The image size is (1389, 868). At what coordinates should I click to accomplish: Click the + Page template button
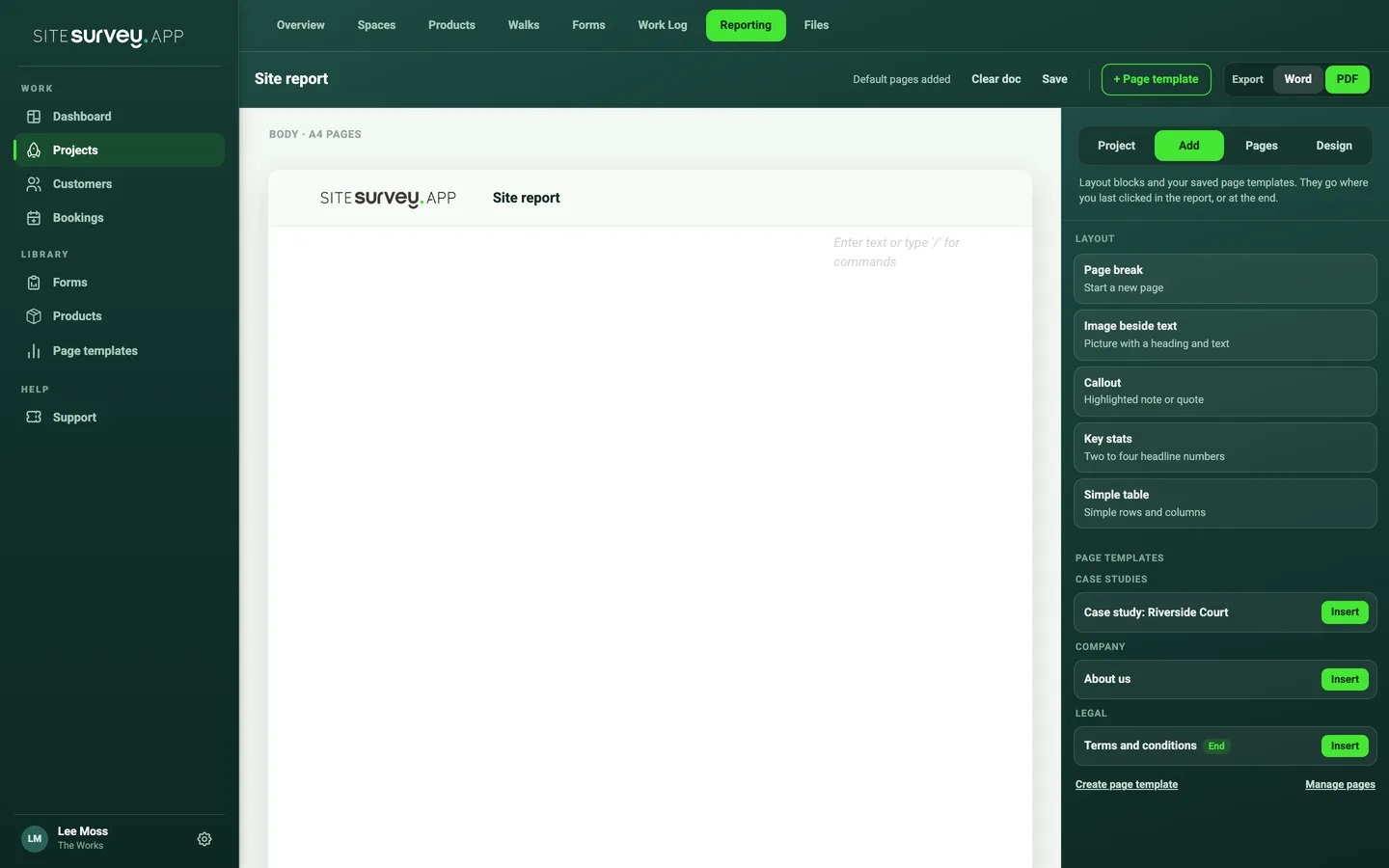[x=1156, y=79]
